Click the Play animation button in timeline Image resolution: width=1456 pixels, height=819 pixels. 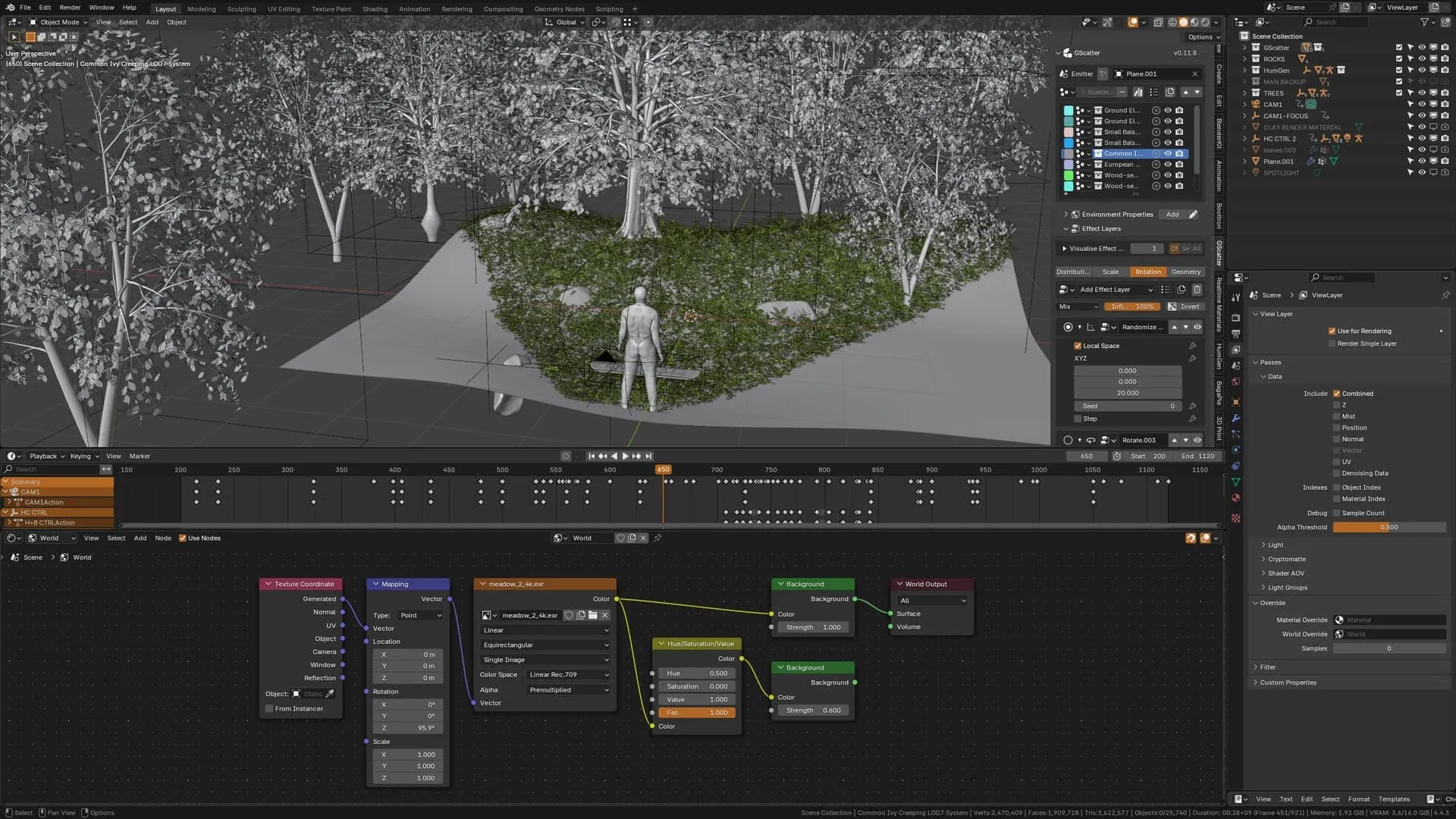click(x=626, y=456)
